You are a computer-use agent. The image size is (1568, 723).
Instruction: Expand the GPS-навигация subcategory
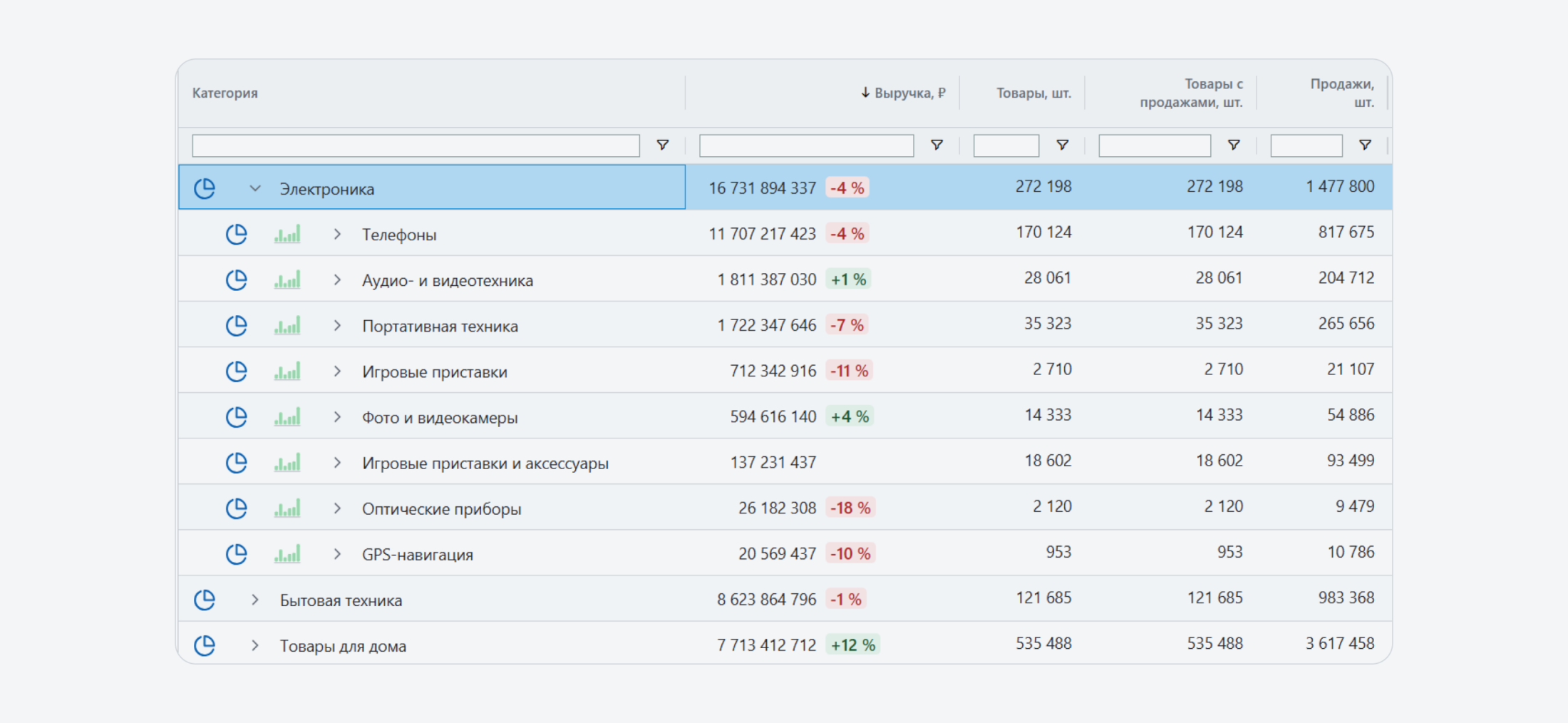[x=337, y=553]
